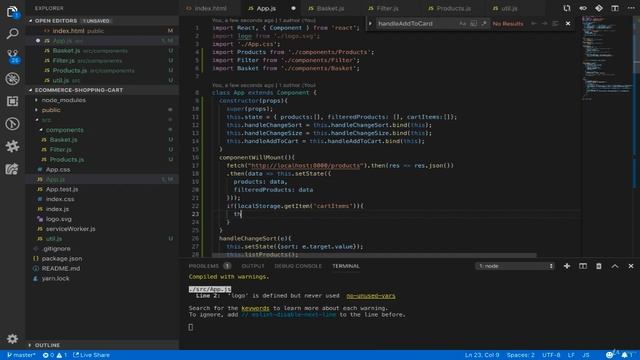
Task: Collapse the src folder
Action: pos(46,120)
